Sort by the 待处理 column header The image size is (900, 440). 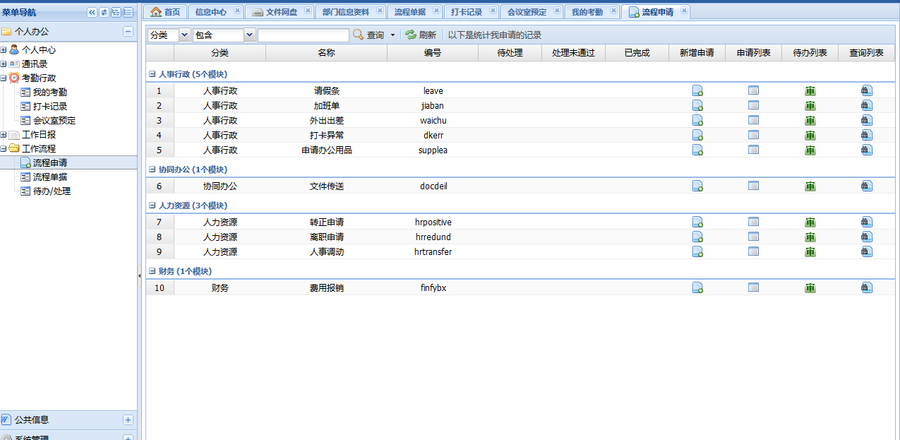[510, 53]
